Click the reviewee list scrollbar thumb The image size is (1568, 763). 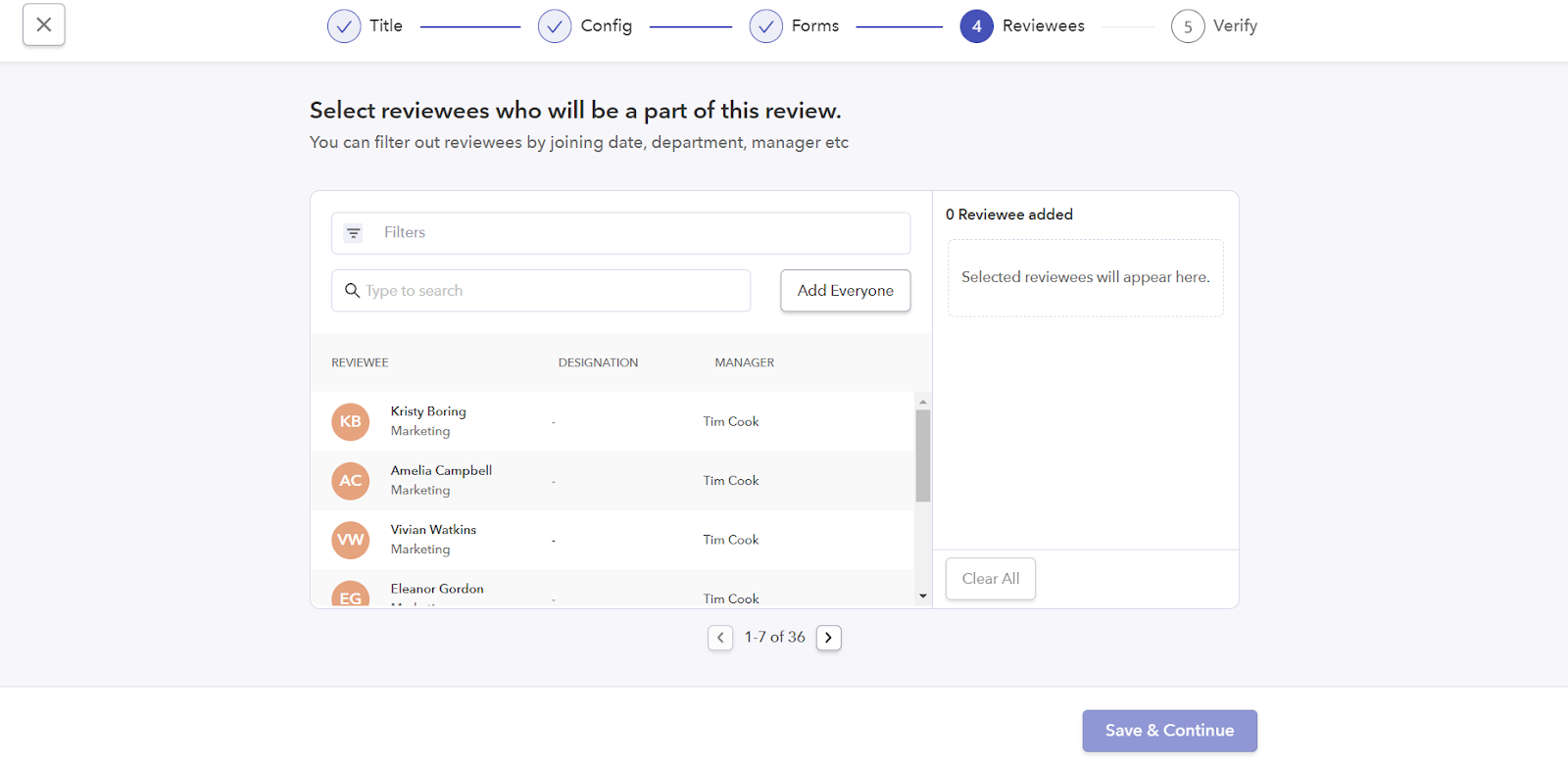(x=922, y=455)
